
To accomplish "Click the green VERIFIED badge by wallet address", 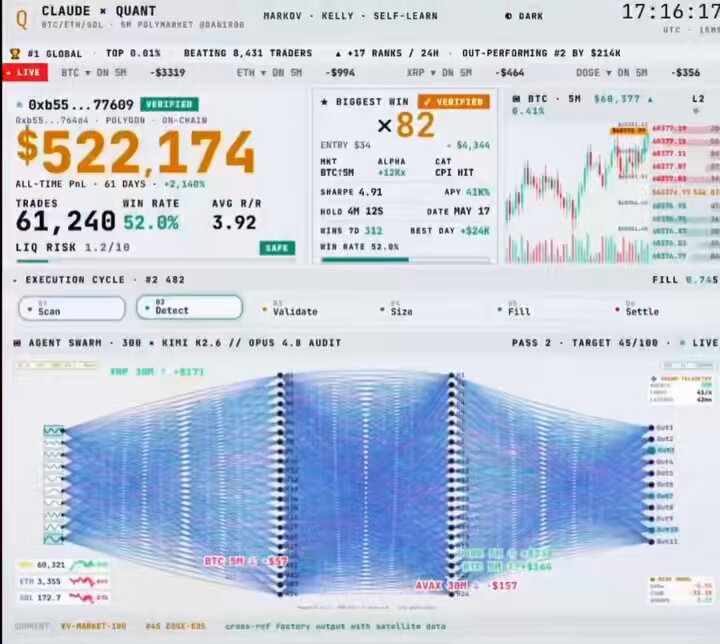I will point(169,104).
